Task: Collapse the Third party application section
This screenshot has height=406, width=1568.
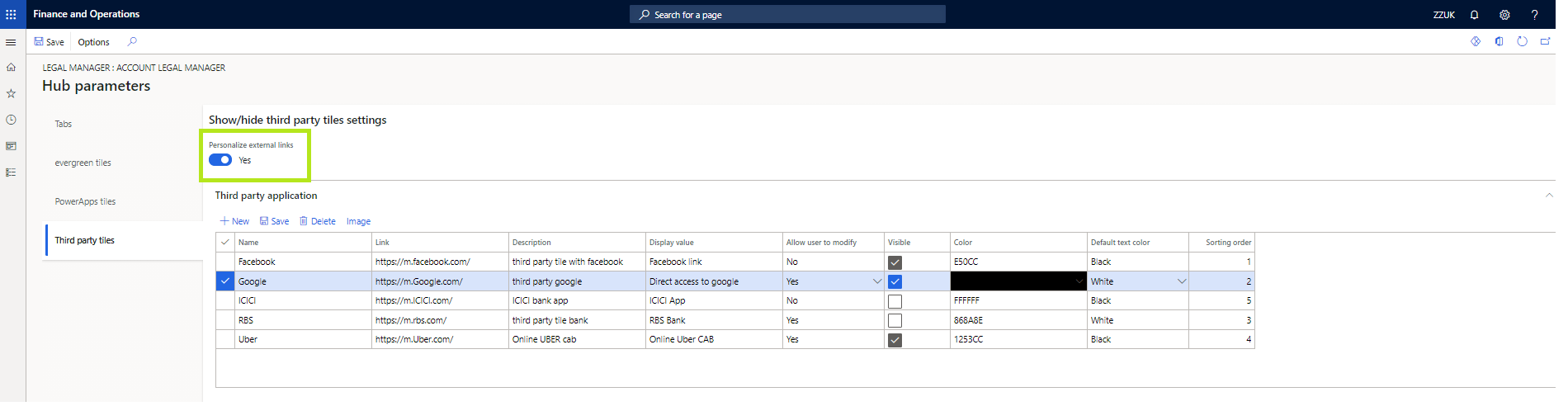Action: click(1549, 196)
